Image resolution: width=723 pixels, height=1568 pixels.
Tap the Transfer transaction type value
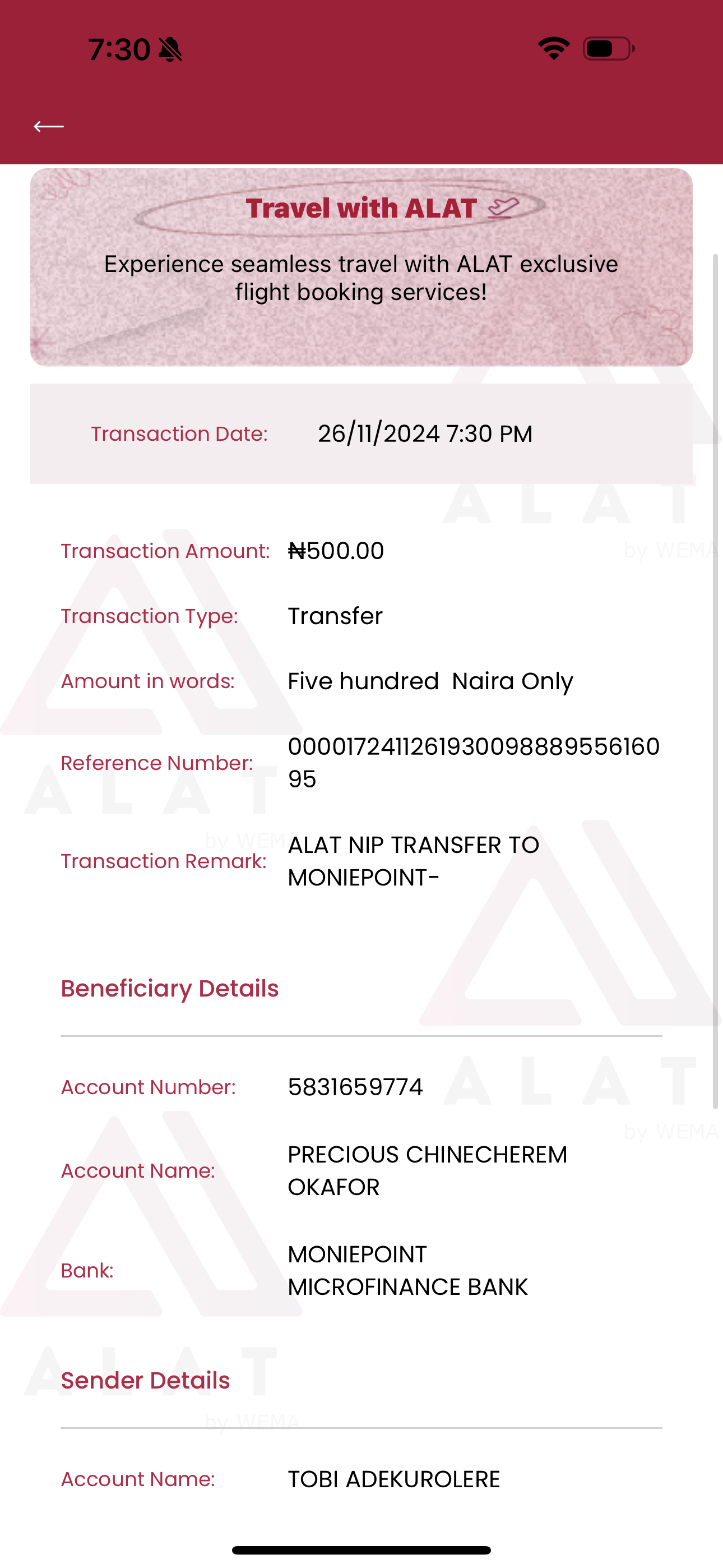[x=335, y=616]
